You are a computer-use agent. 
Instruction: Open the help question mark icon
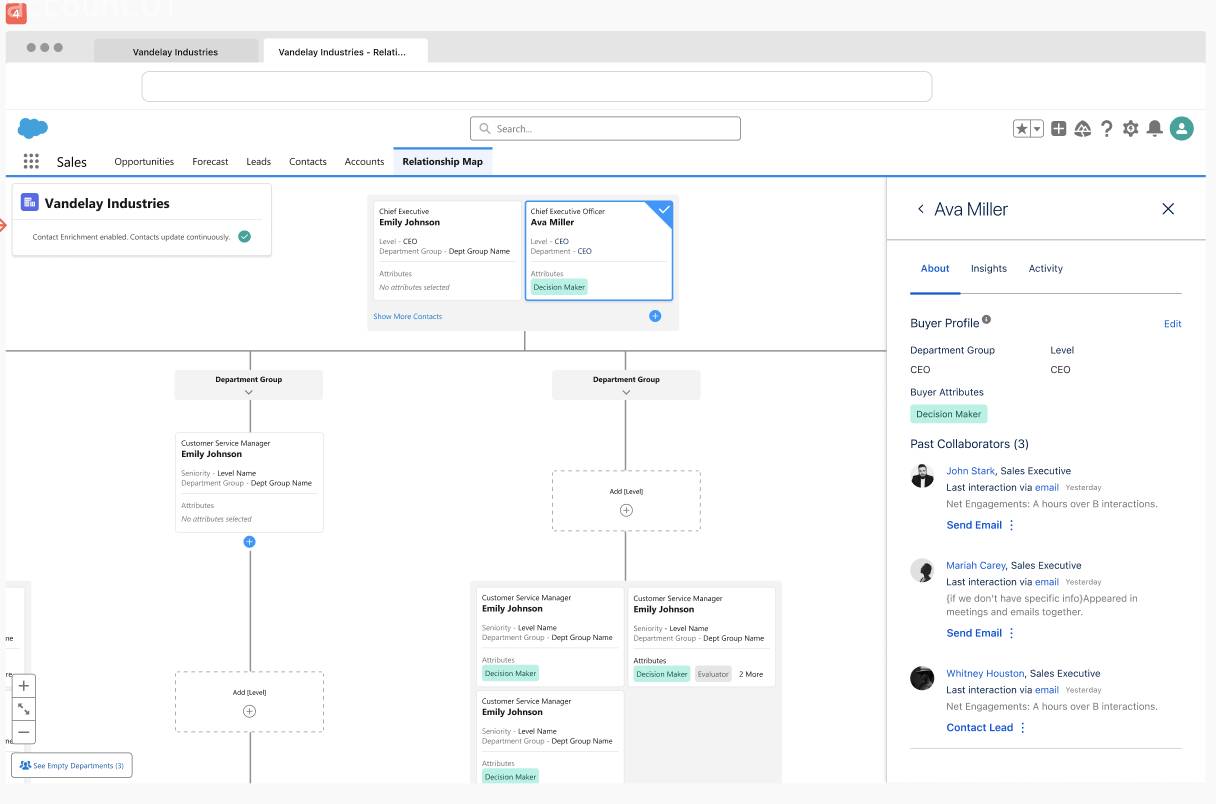pyautogui.click(x=1107, y=128)
